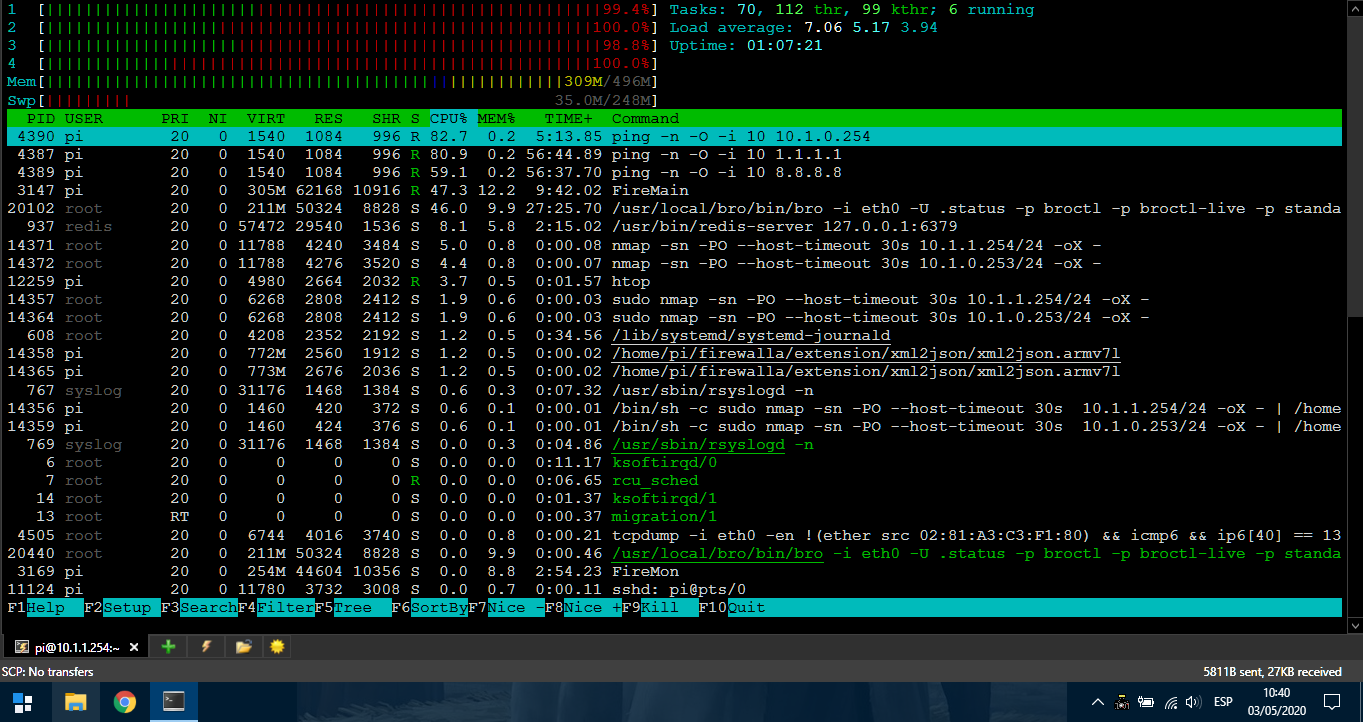Click the volume speaker tray icon
The width and height of the screenshot is (1363, 722).
pyautogui.click(x=1193, y=702)
